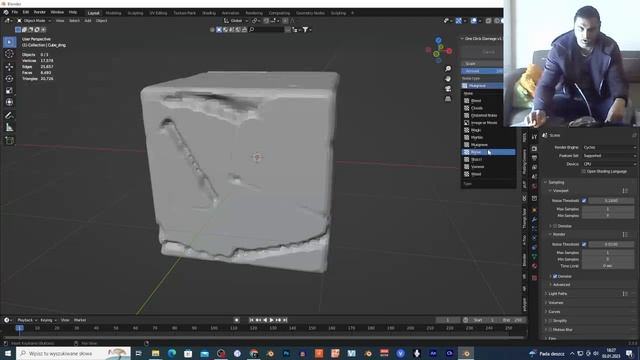Image resolution: width=640 pixels, height=360 pixels.
Task: Toggle the auto keying record button
Action: click(x=237, y=320)
